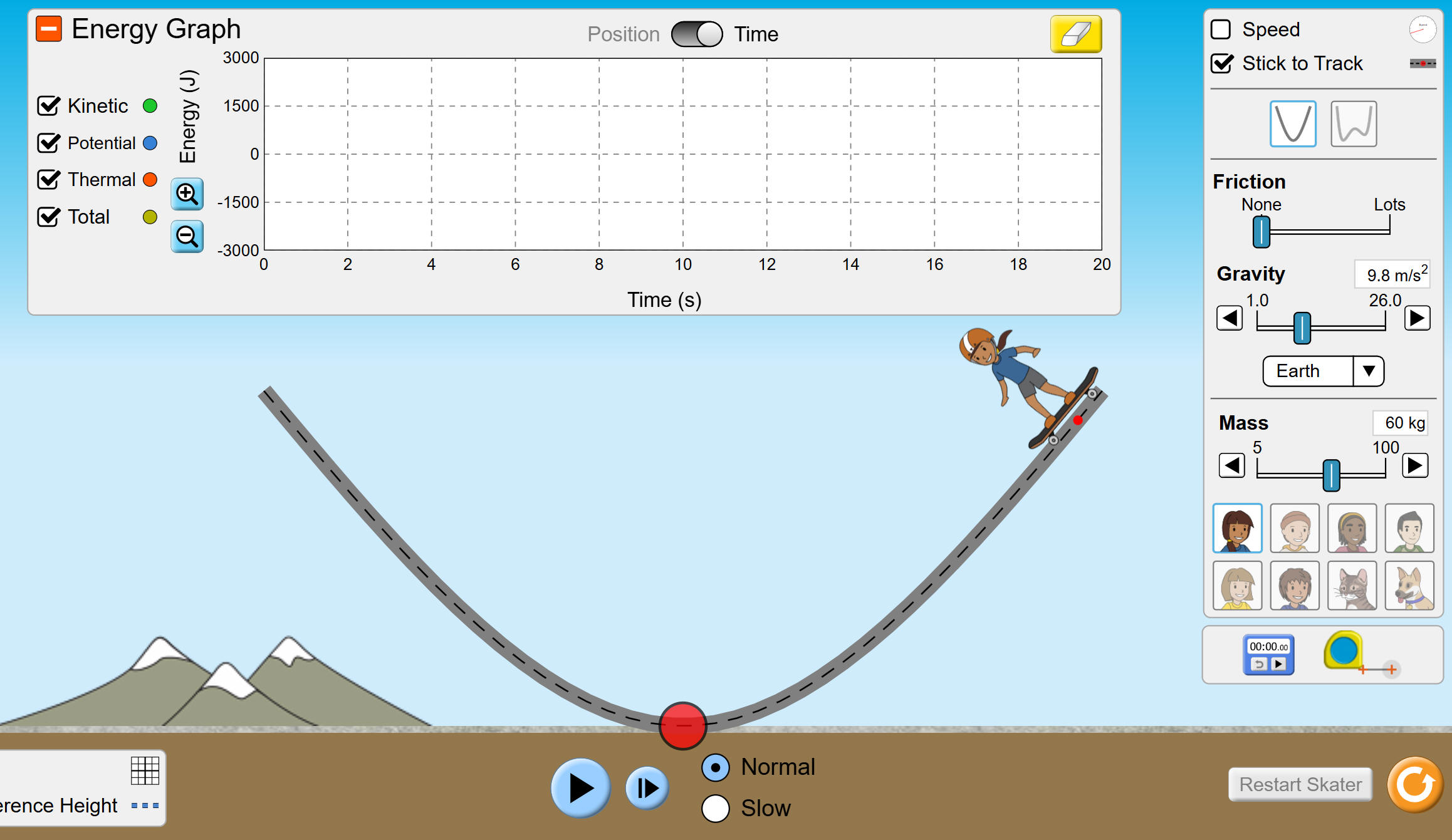
Task: Uncheck the Potential energy checkbox
Action: tap(49, 143)
